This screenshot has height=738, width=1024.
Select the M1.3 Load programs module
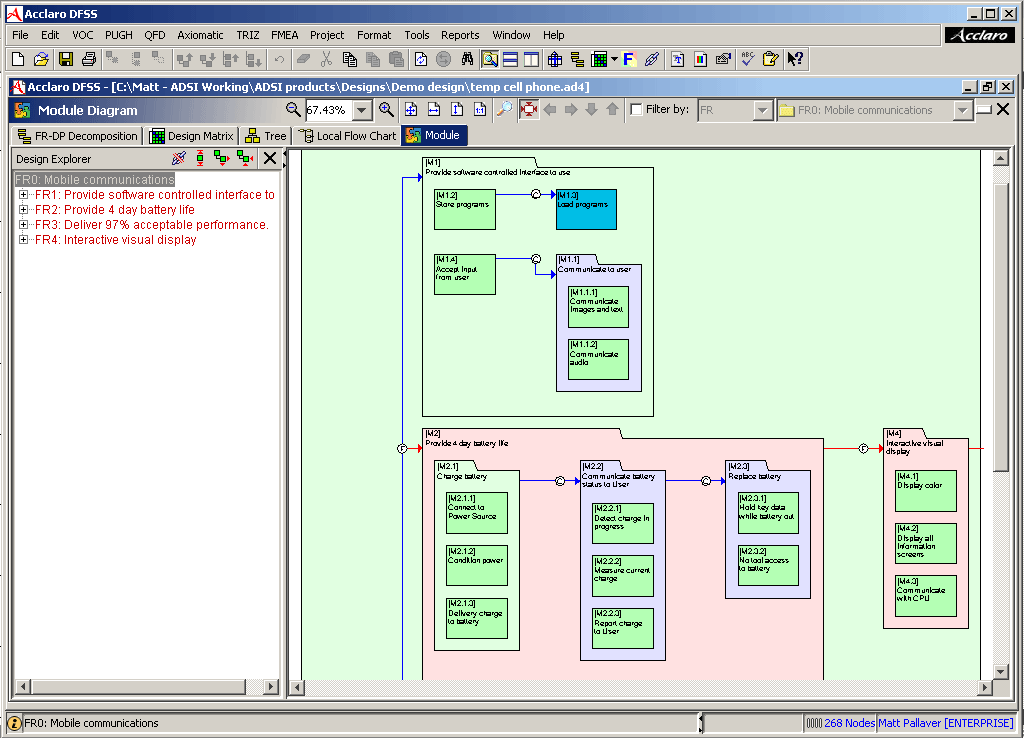pos(586,209)
